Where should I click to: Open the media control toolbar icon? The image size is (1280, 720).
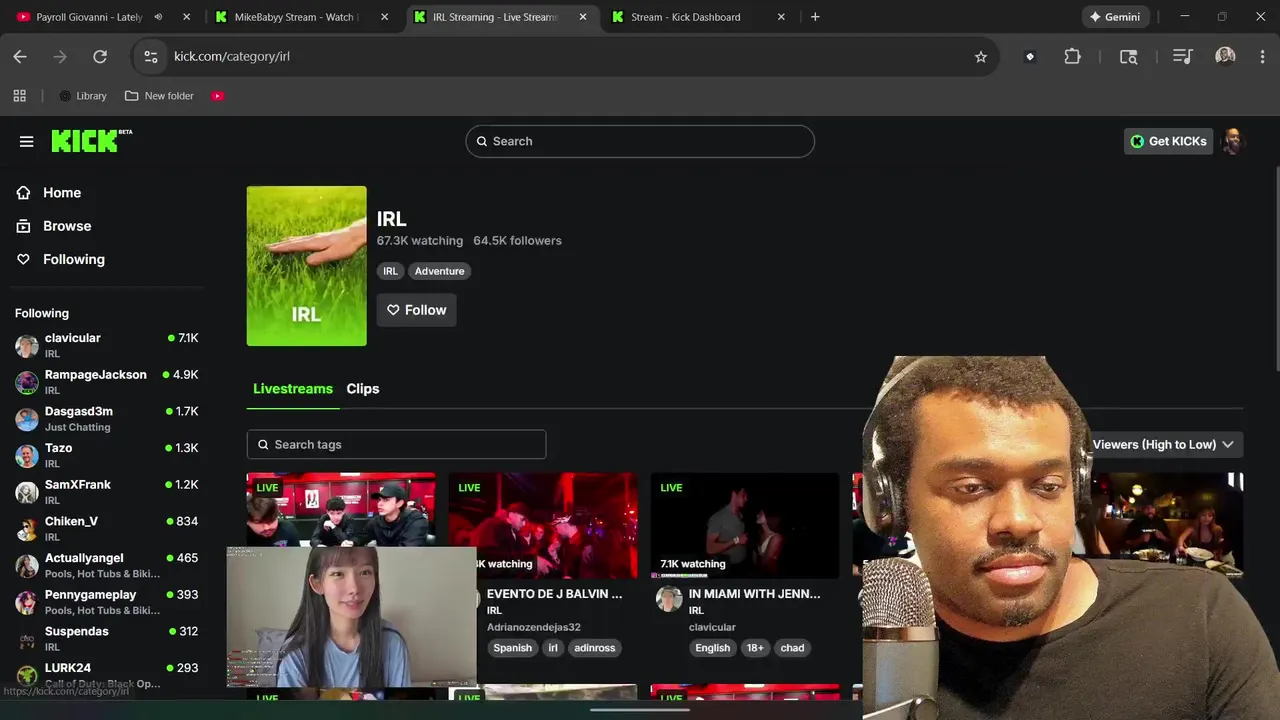[1183, 57]
